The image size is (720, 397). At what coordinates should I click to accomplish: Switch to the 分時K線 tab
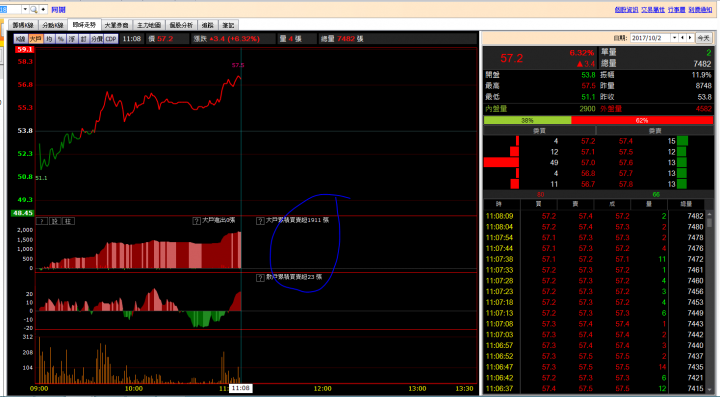click(x=53, y=25)
